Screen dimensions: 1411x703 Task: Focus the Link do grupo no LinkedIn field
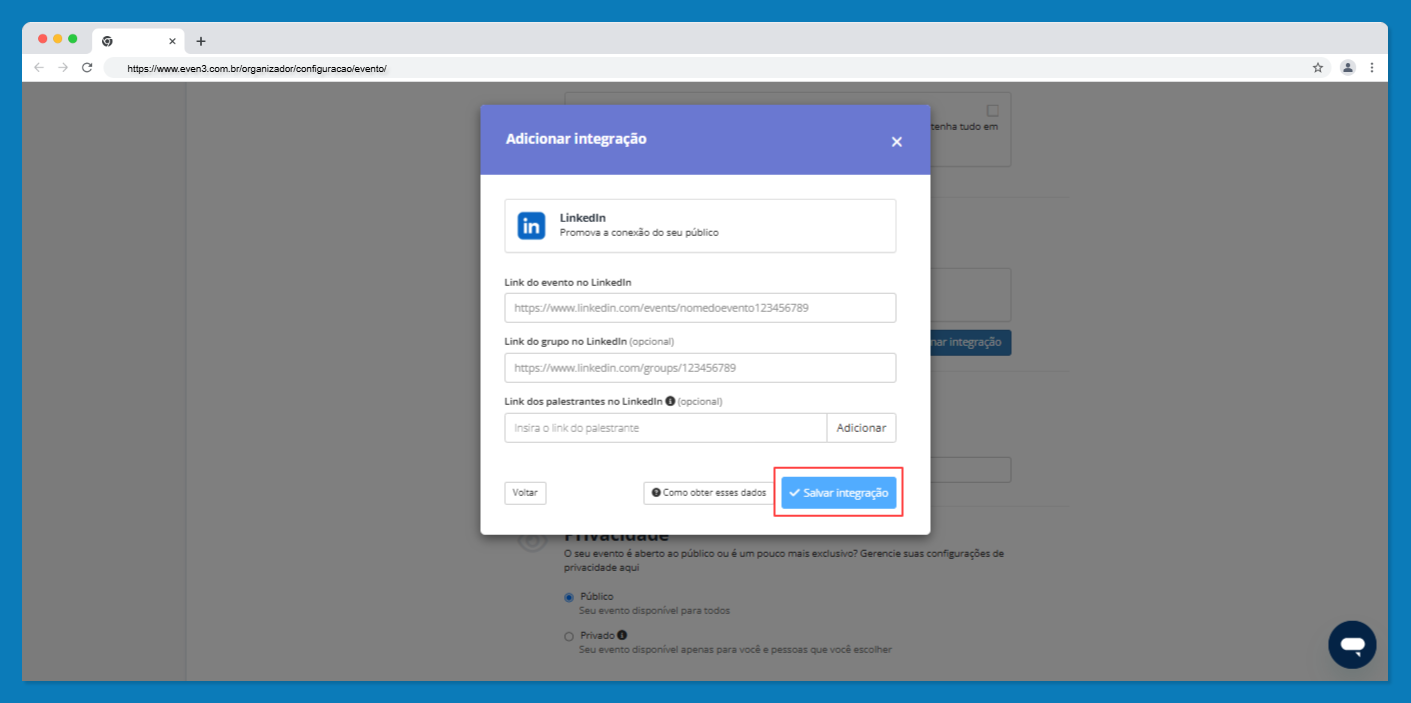[700, 368]
